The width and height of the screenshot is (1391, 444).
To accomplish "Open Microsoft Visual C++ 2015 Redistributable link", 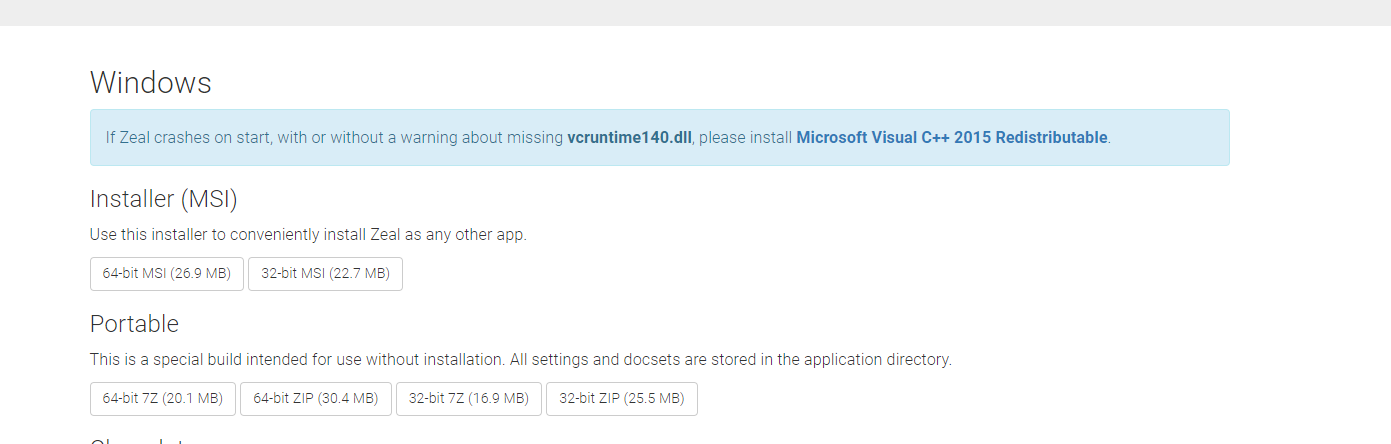I will [951, 137].
